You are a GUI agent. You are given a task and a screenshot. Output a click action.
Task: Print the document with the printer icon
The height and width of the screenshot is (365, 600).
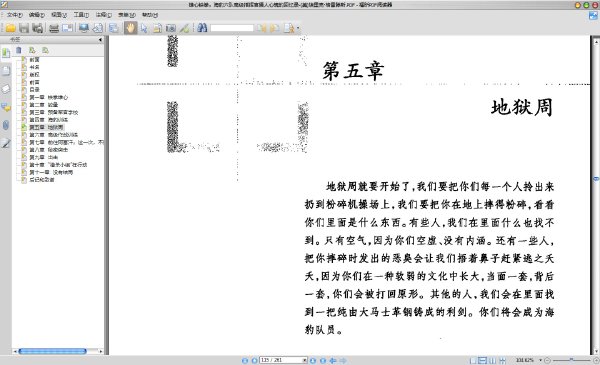click(x=54, y=28)
